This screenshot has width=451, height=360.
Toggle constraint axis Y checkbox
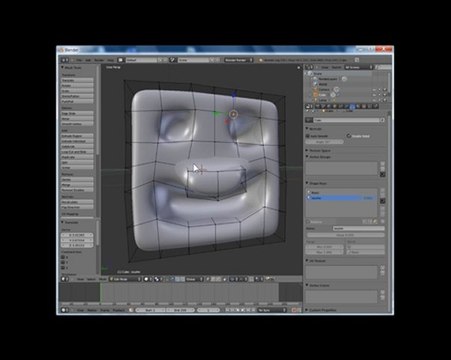tap(63, 262)
